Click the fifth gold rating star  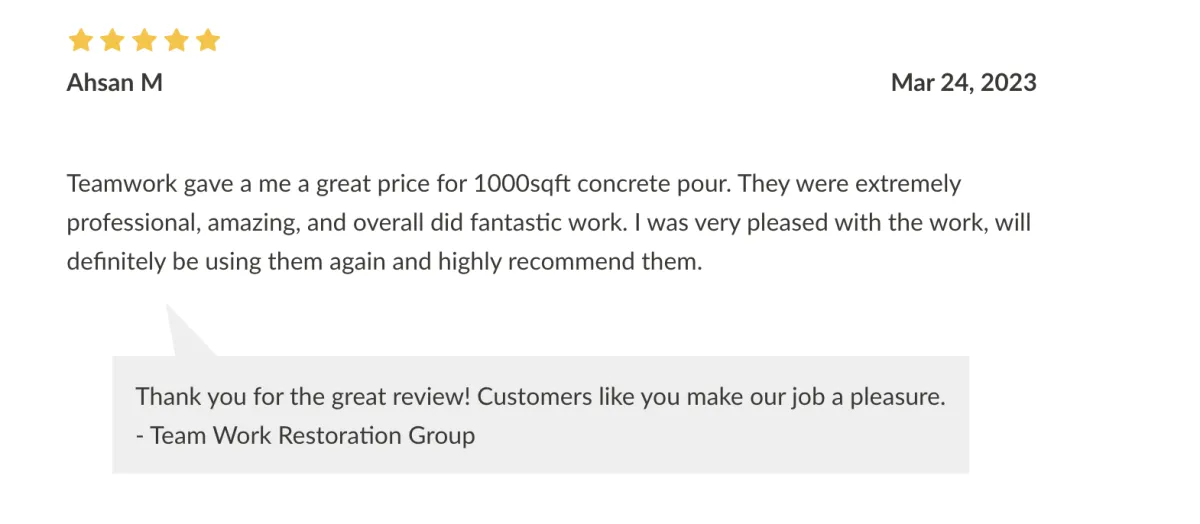pyautogui.click(x=207, y=41)
